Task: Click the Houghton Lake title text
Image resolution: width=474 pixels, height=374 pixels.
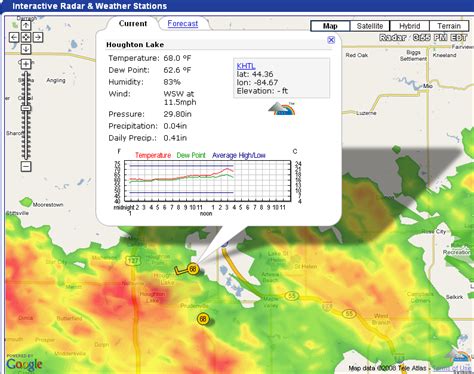Action: 135,45
